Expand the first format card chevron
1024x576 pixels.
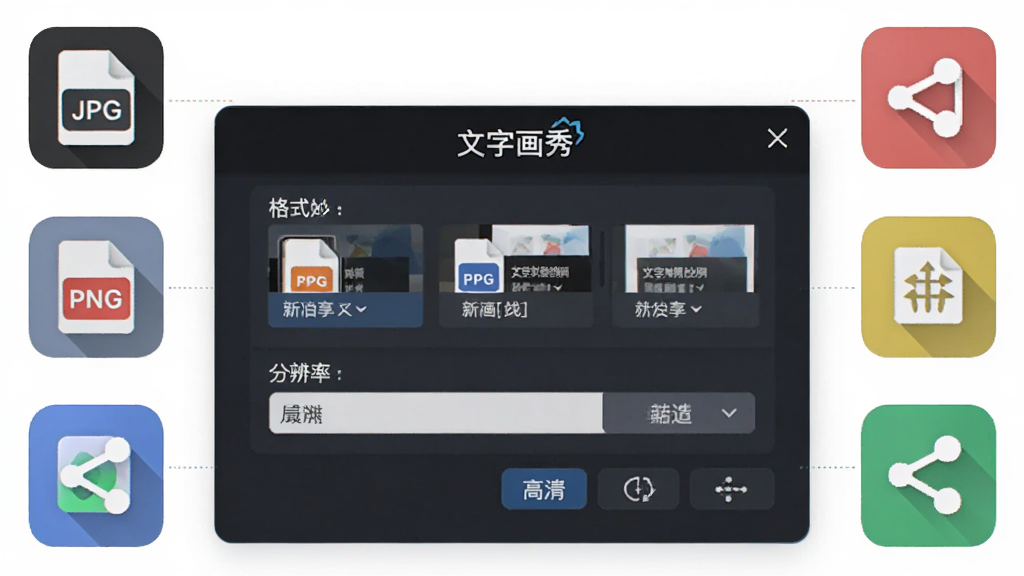pyautogui.click(x=362, y=309)
